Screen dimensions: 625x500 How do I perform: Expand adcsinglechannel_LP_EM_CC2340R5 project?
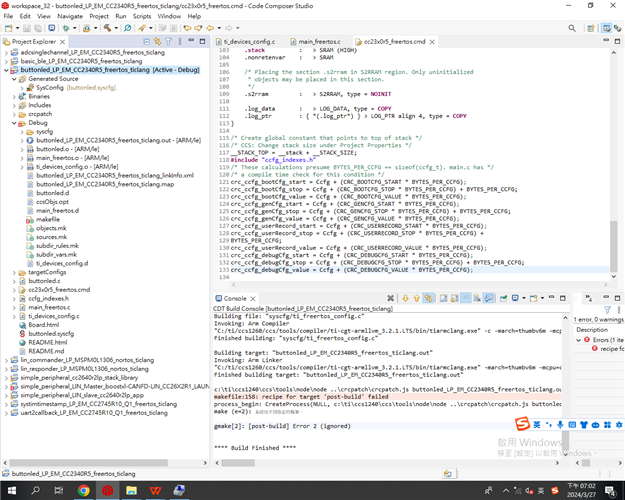click(x=6, y=53)
